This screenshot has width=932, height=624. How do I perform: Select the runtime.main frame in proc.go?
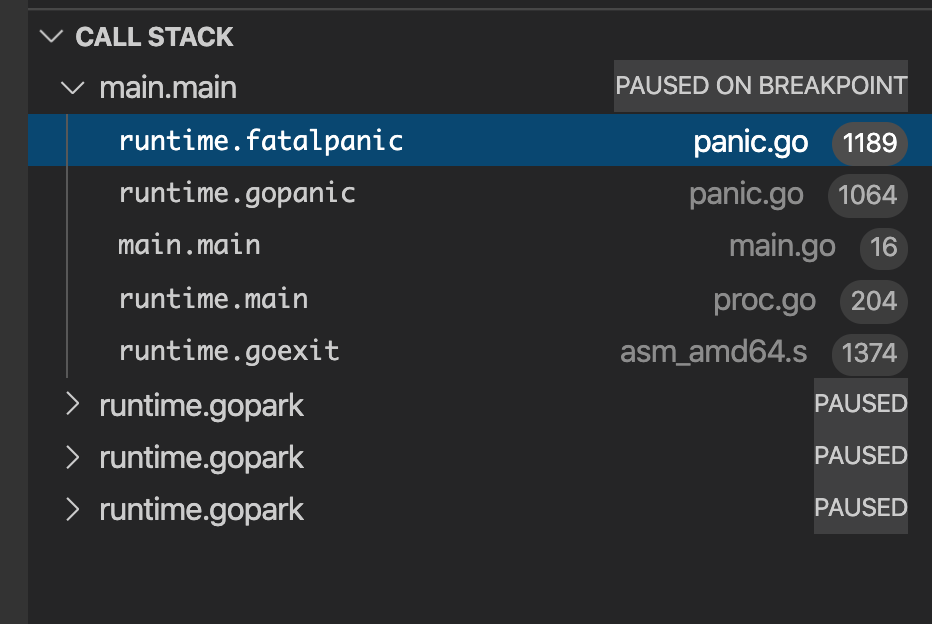click(213, 298)
